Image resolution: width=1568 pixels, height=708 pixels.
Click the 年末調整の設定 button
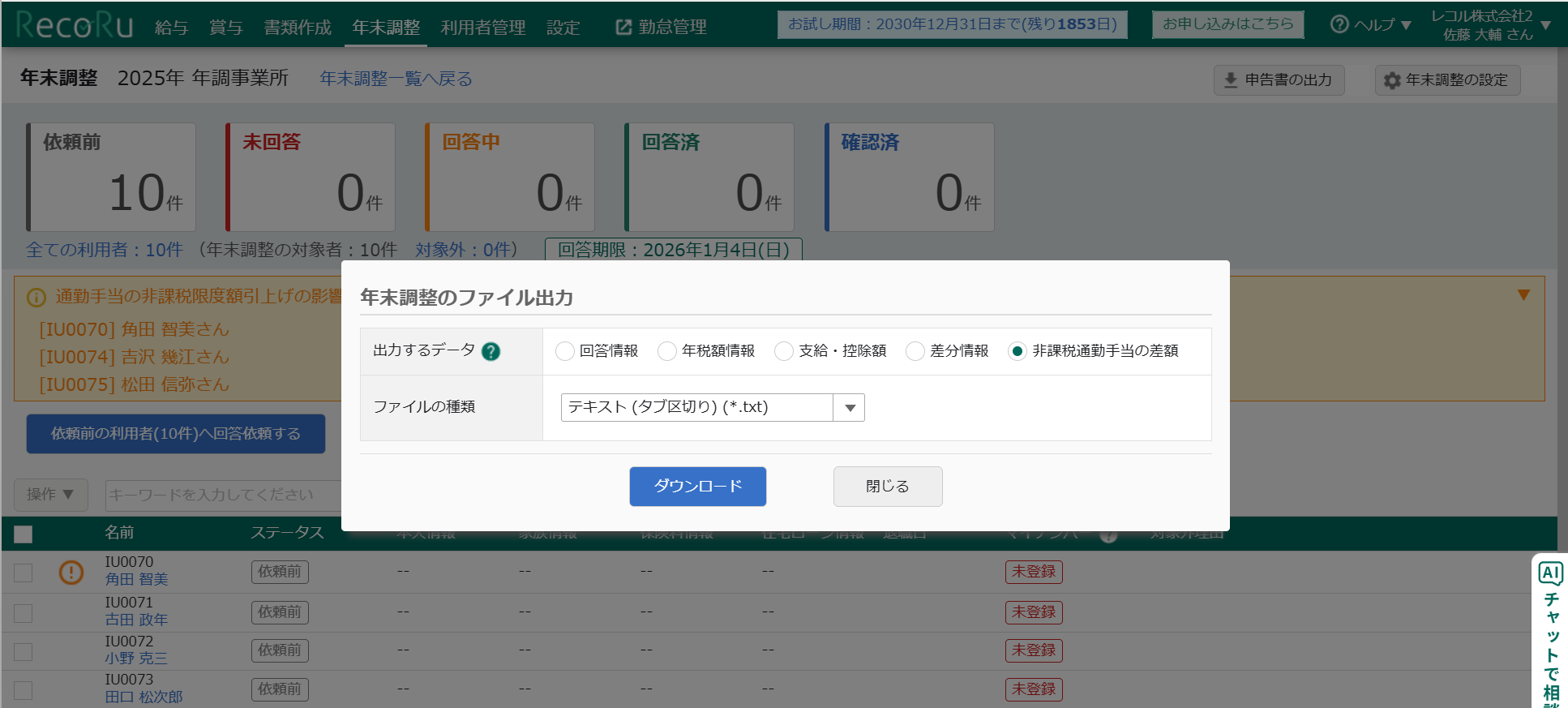point(1447,80)
